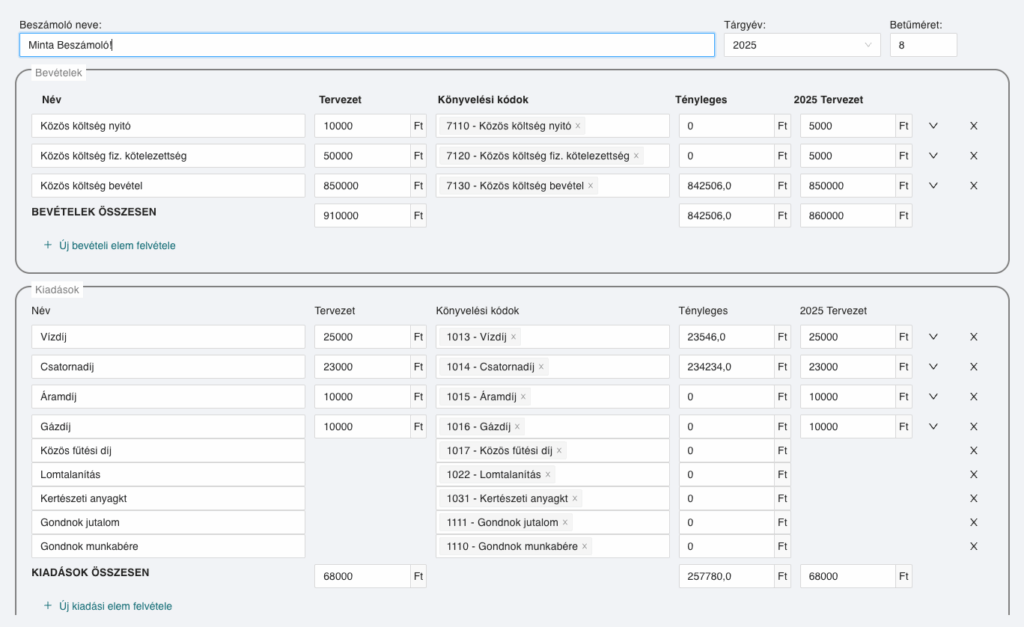Edit the Csatornadíj planned amount field
Screen dimensions: 1024x627
point(361,367)
